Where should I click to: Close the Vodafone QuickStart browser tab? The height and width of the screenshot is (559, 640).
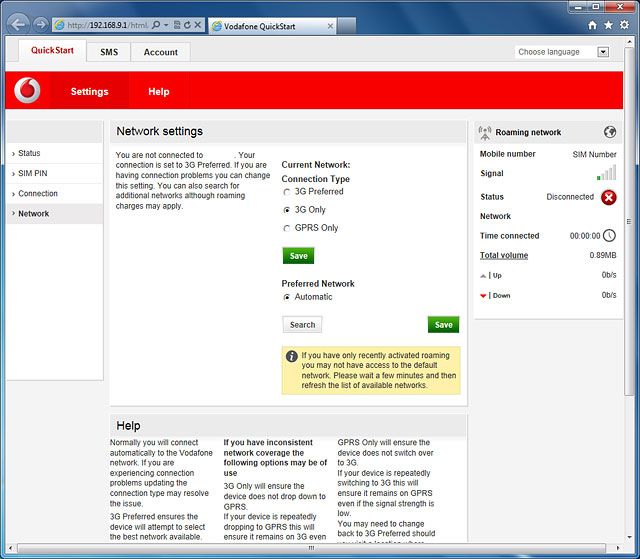coord(330,26)
